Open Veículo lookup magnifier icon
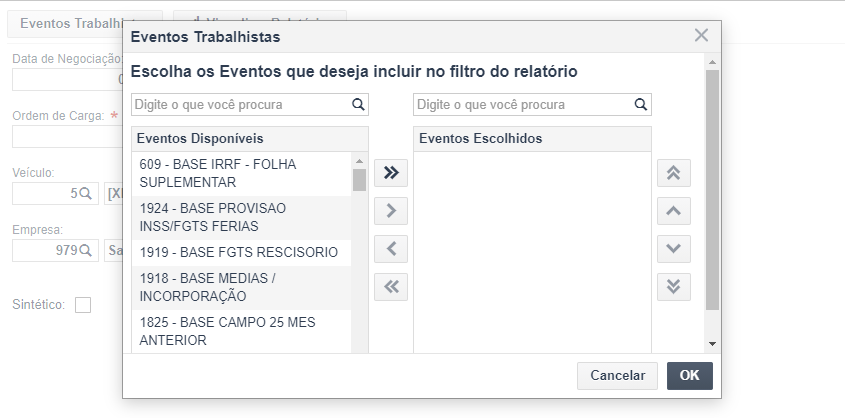The image size is (845, 418). click(x=85, y=193)
